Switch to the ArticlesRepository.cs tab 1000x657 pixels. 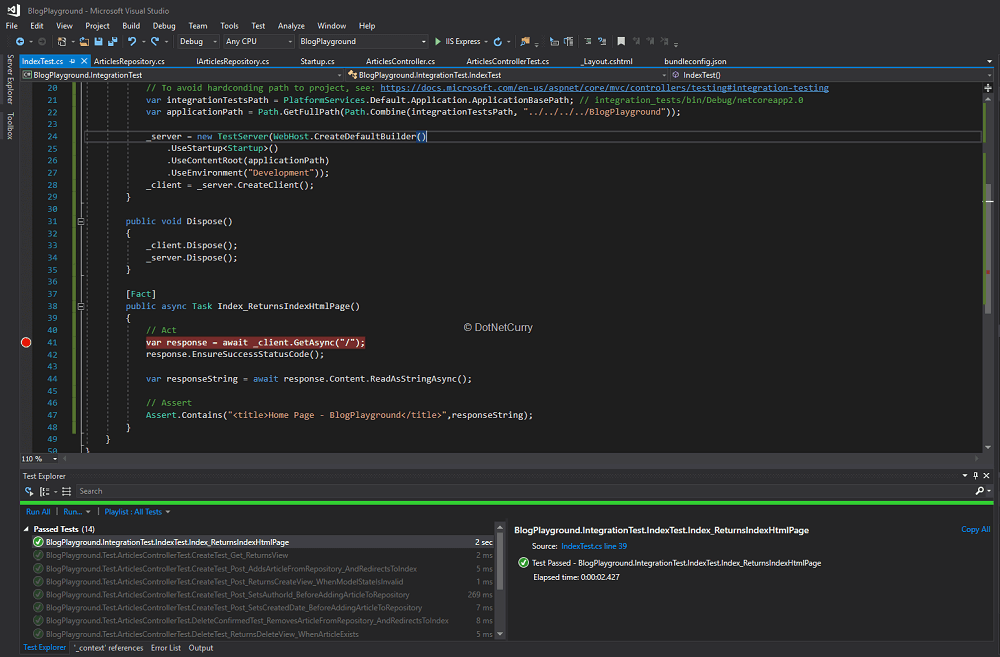pyautogui.click(x=129, y=61)
